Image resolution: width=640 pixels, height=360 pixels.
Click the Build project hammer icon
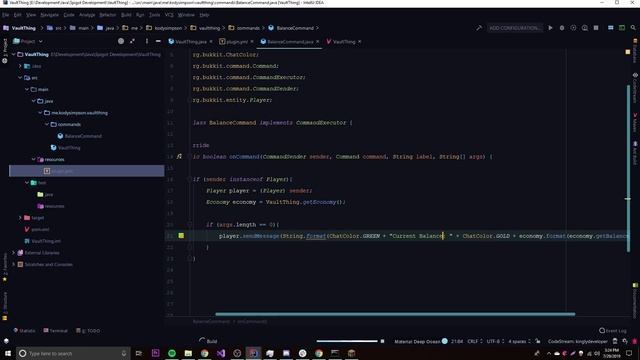pyautogui.click(x=479, y=28)
